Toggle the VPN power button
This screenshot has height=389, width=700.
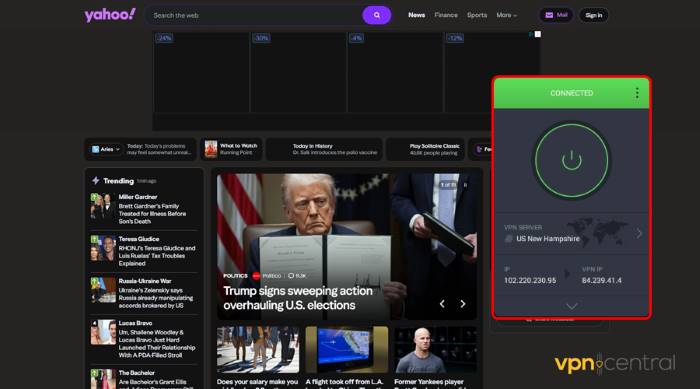pyautogui.click(x=571, y=160)
